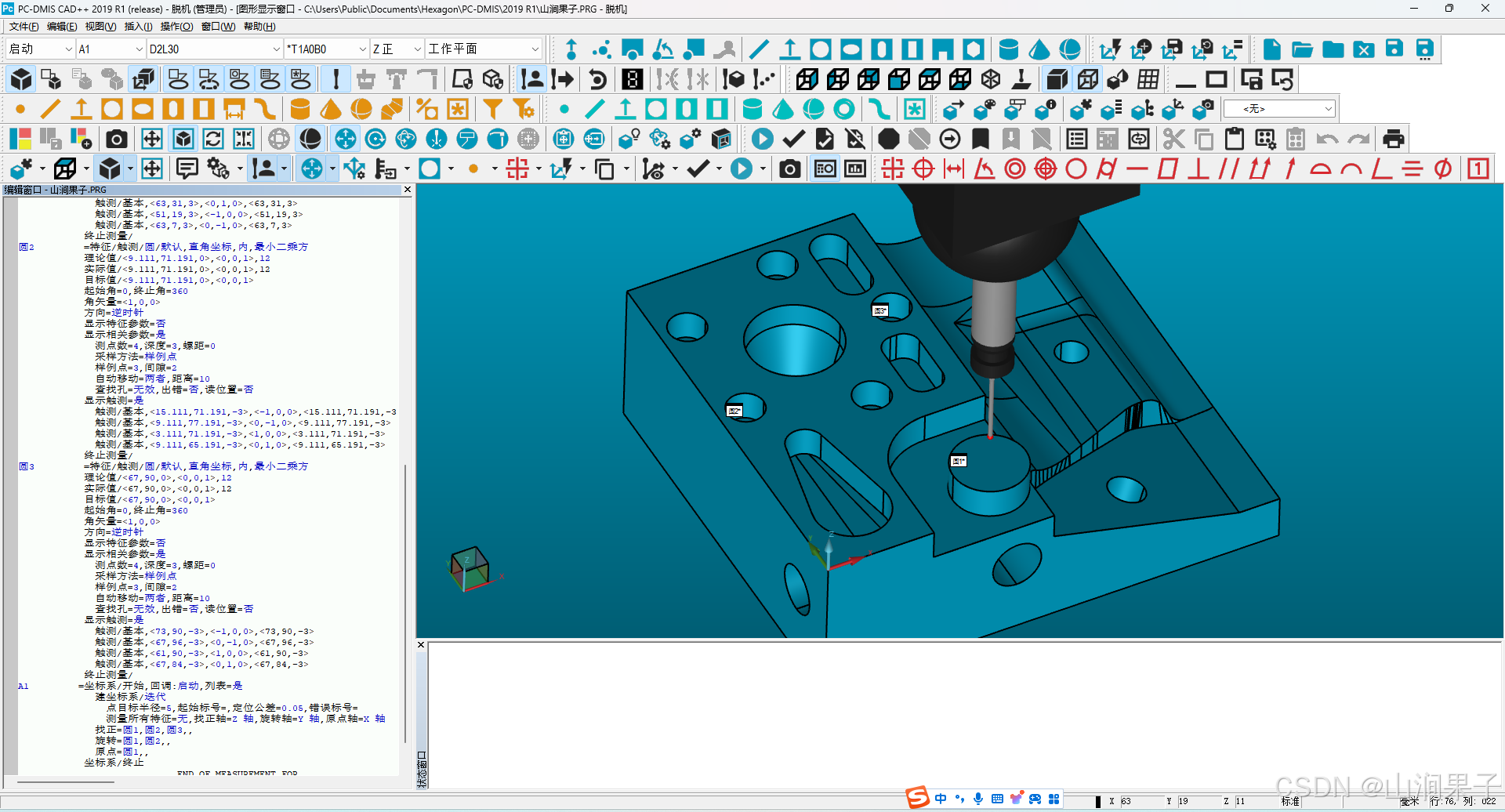The width and height of the screenshot is (1505, 812).
Task: Toggle the report window button beside camera
Action: (x=825, y=169)
